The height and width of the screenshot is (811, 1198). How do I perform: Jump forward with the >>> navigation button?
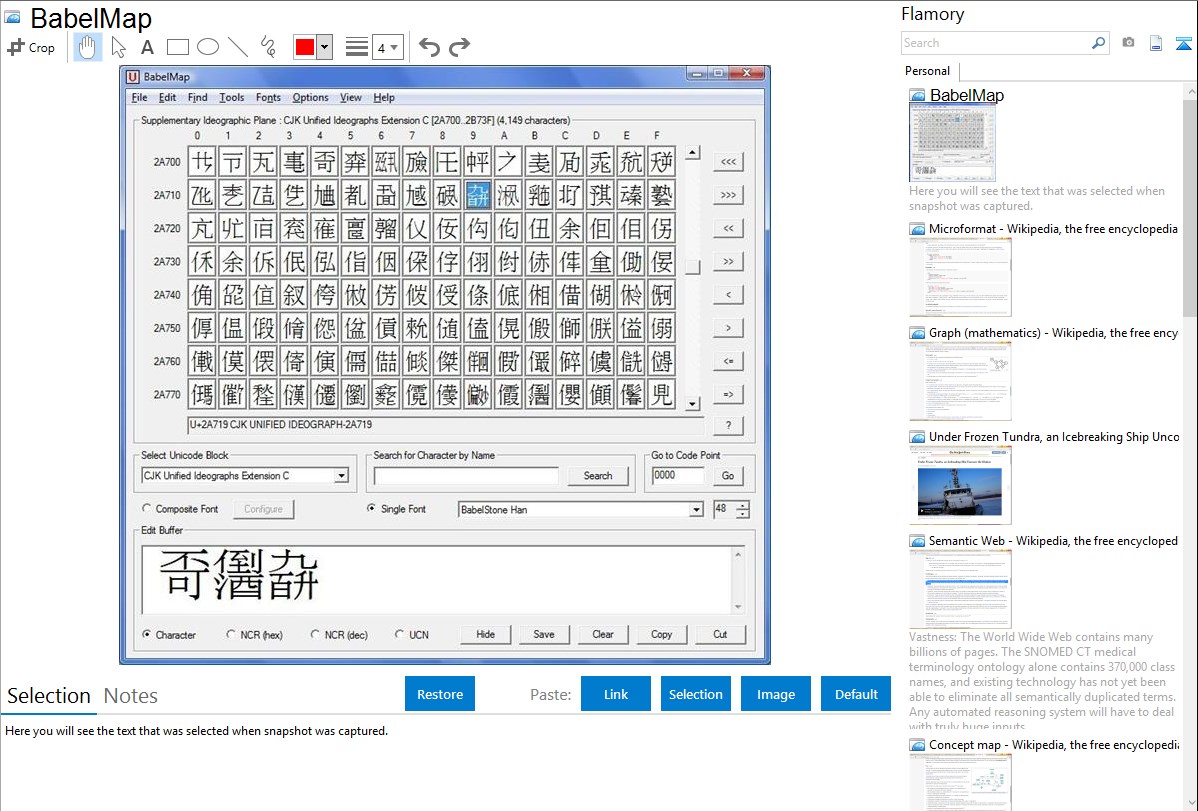click(x=728, y=195)
